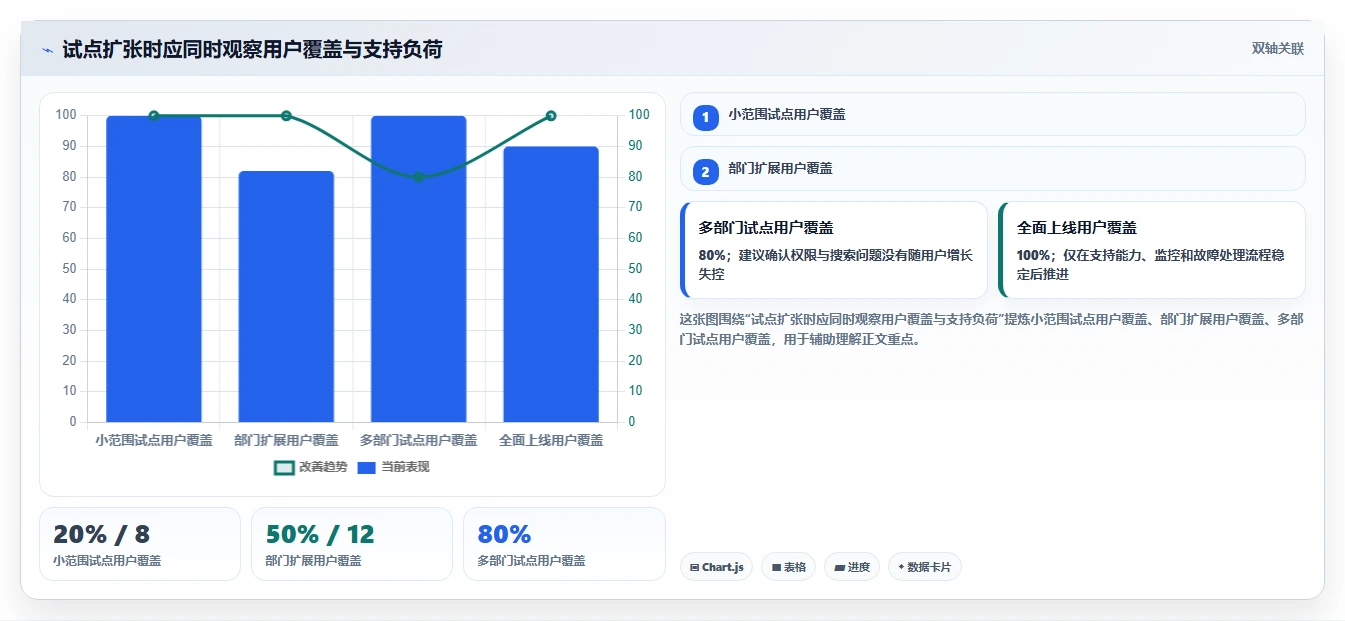Click the blue number 1 badge
Viewport: 1345px width, 621px height.
pos(705,117)
